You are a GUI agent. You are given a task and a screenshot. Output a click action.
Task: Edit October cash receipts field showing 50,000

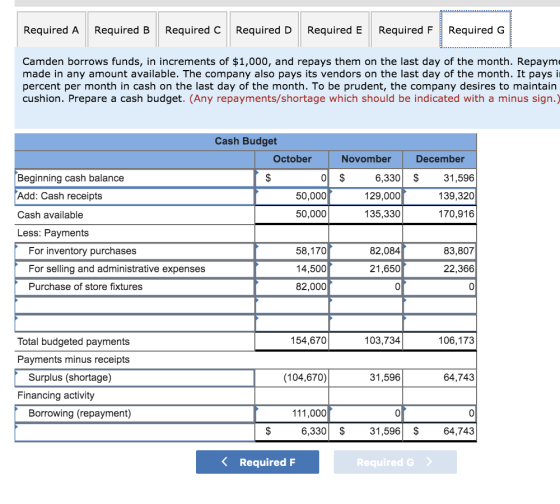tap(292, 196)
